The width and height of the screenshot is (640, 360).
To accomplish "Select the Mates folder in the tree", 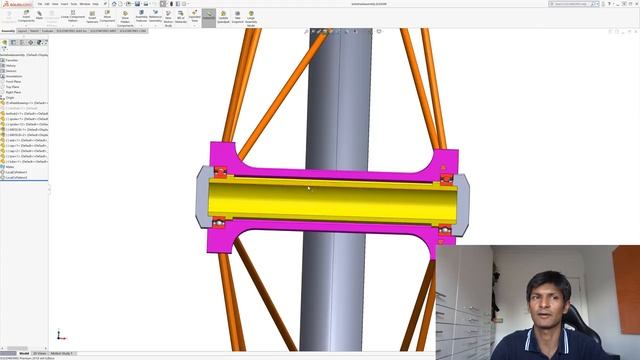I will (10, 167).
